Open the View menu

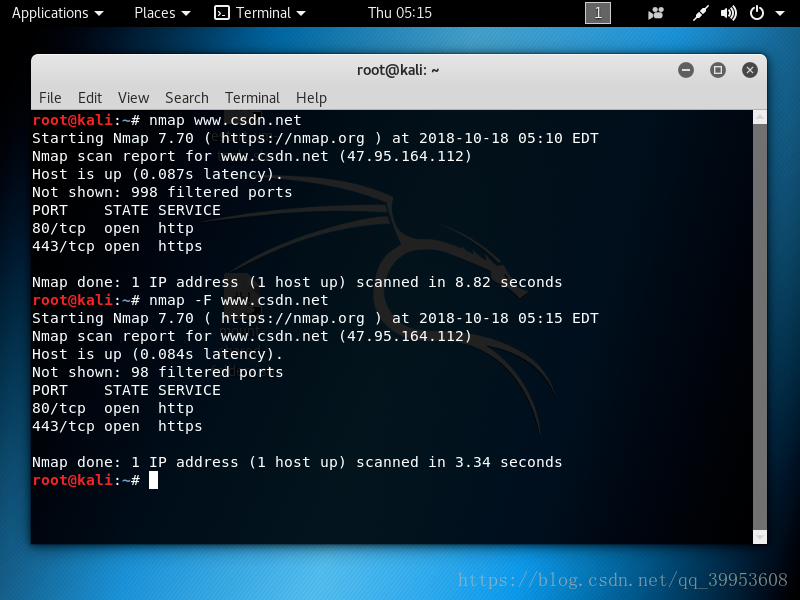click(x=133, y=97)
